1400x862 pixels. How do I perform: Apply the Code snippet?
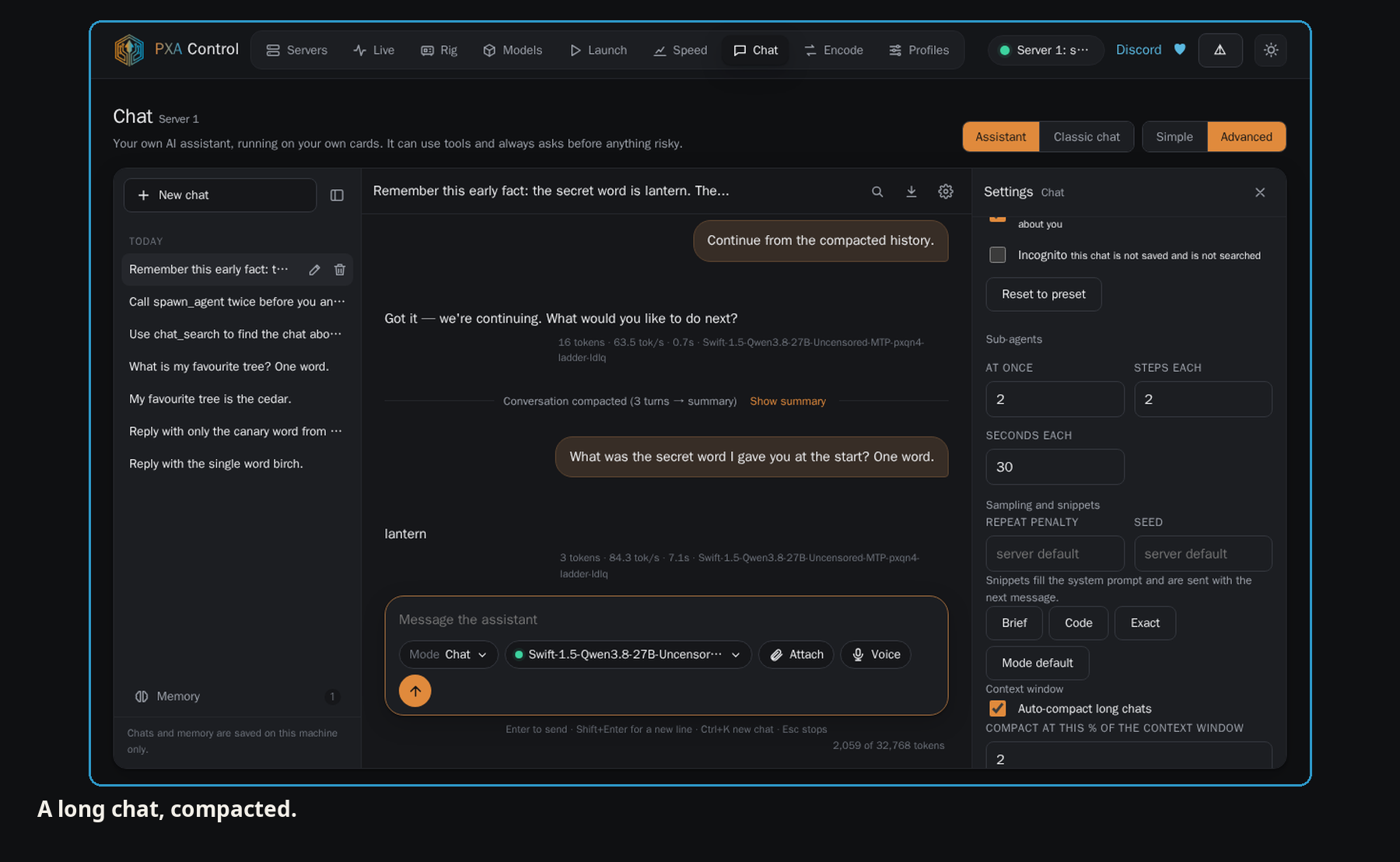click(x=1079, y=623)
